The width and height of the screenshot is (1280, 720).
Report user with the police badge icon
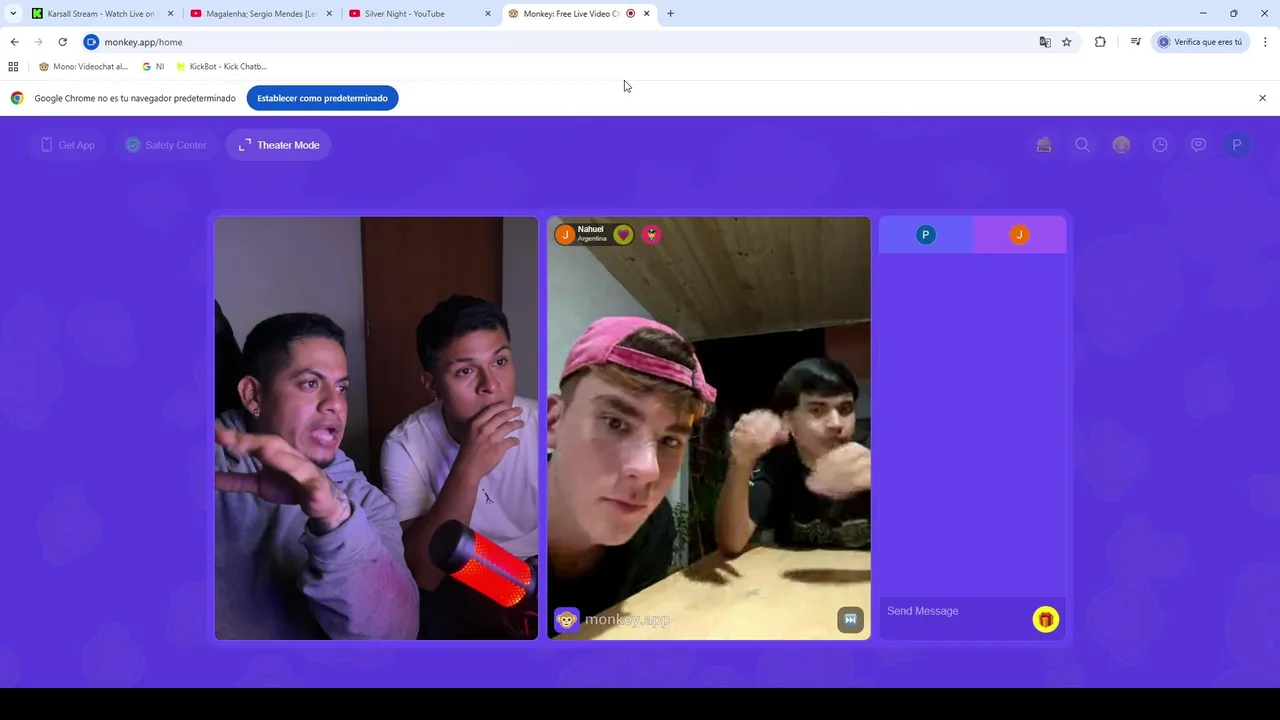pyautogui.click(x=651, y=235)
